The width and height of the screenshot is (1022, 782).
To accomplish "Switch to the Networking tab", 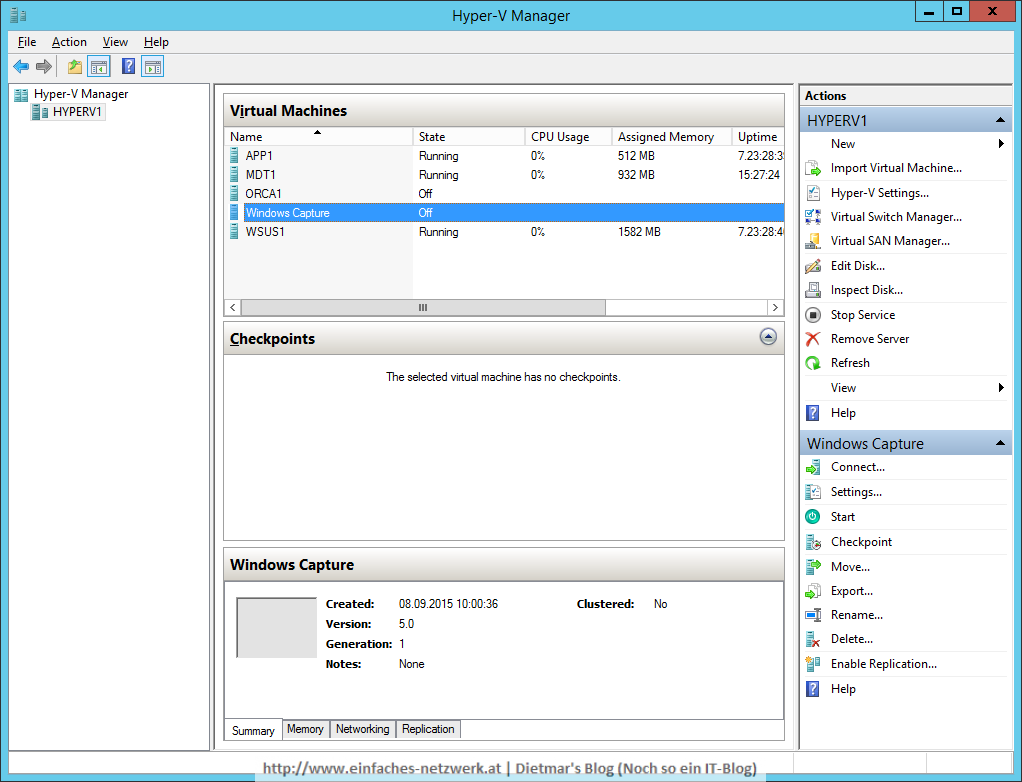I will tap(362, 729).
